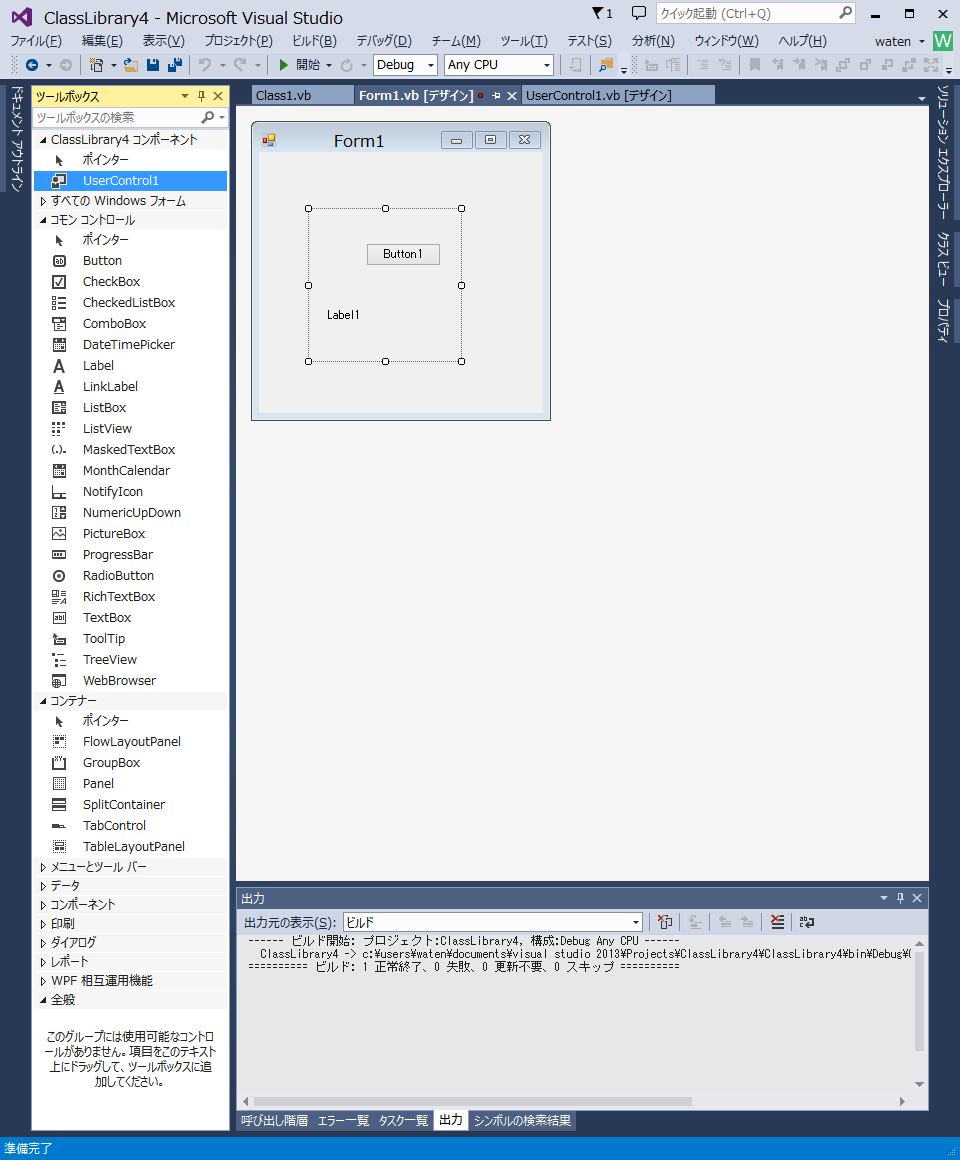Image resolution: width=960 pixels, height=1160 pixels.
Task: Click the New Project toolbar icon
Action: [x=96, y=65]
